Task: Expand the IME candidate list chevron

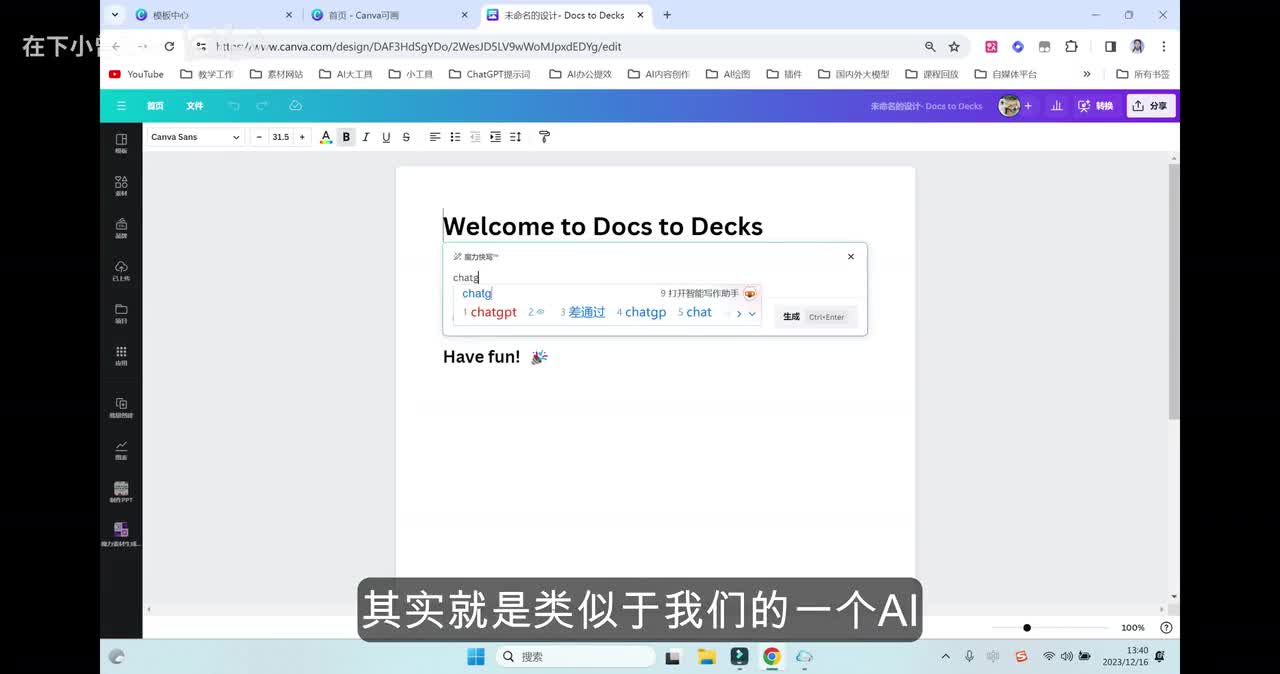Action: click(752, 314)
